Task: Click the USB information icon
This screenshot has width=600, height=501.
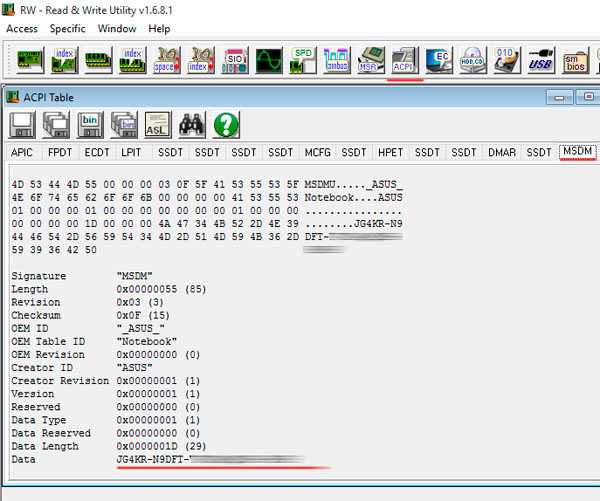Action: pyautogui.click(x=539, y=61)
